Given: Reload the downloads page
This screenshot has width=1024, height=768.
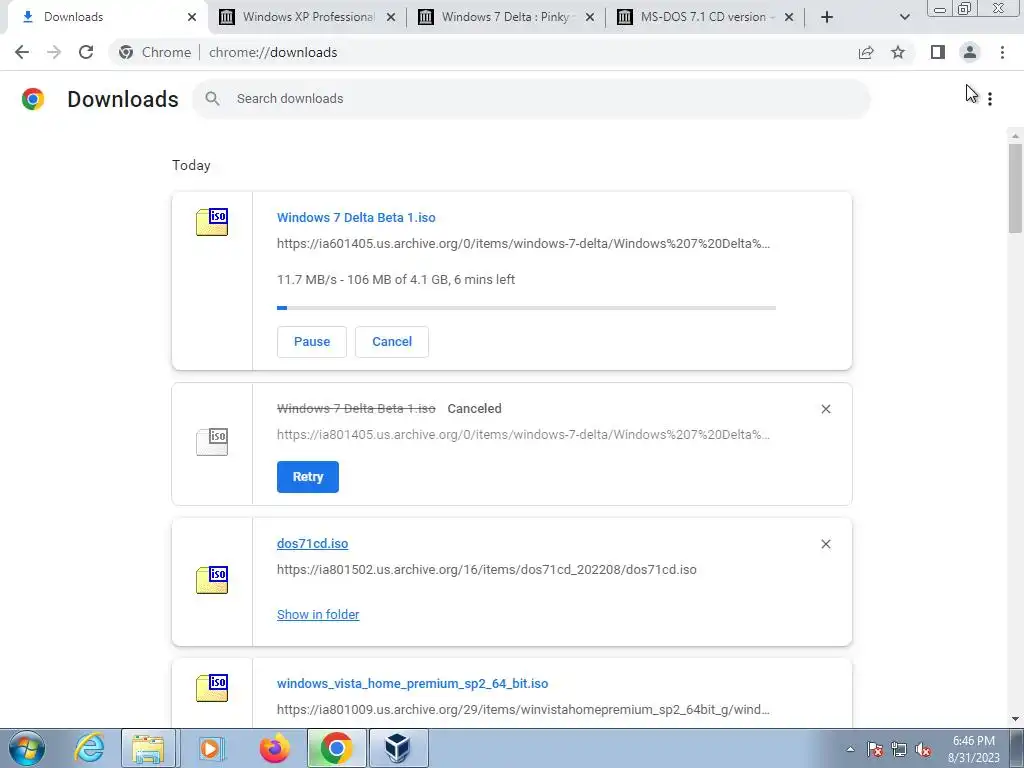Looking at the screenshot, I should (x=86, y=52).
